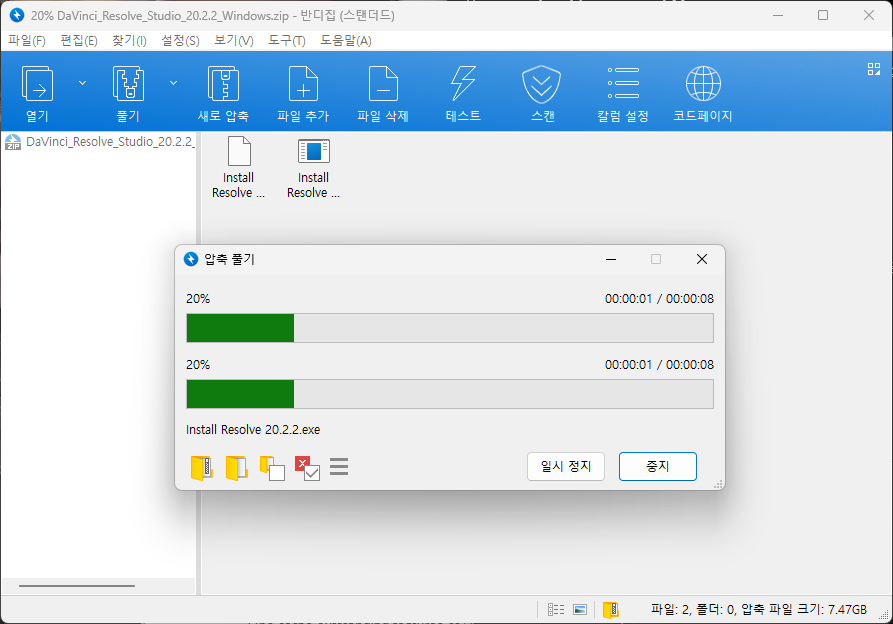Click the details list view icon in the status bar
Viewport: 893px width, 624px height.
click(x=556, y=610)
